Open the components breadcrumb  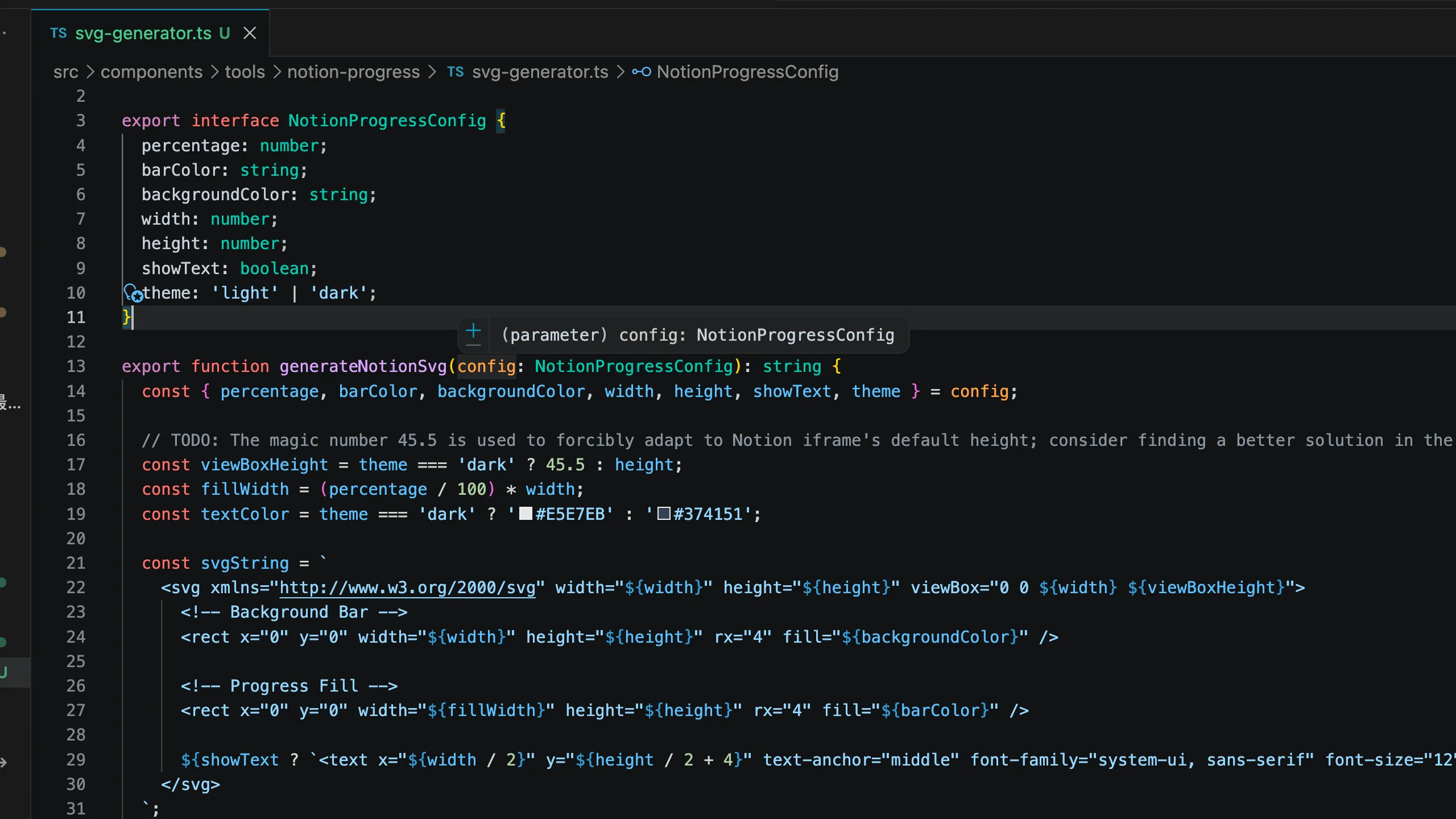pos(151,72)
